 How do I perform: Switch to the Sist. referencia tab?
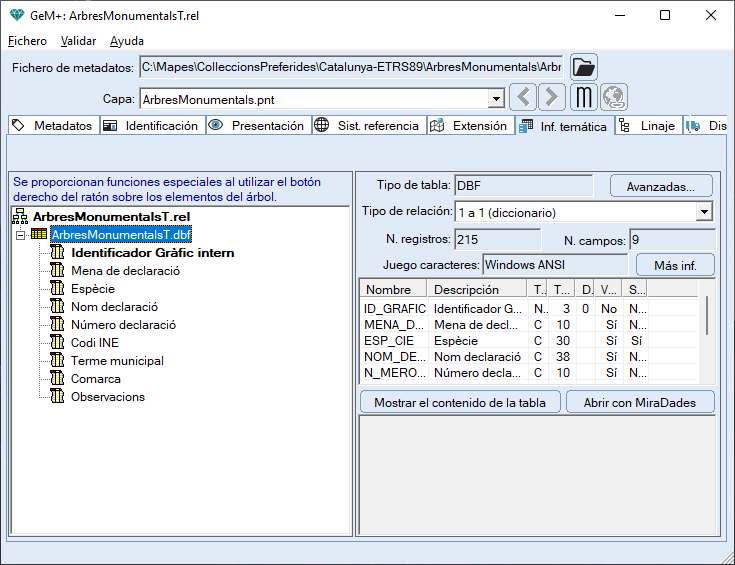(367, 126)
